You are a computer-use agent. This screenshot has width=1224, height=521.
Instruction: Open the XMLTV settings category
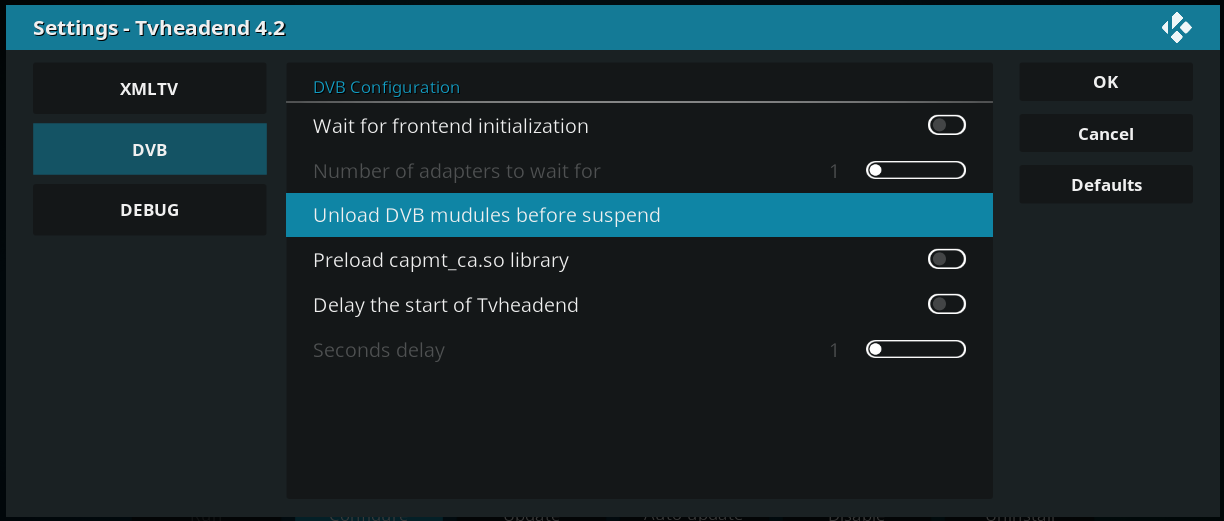click(149, 89)
